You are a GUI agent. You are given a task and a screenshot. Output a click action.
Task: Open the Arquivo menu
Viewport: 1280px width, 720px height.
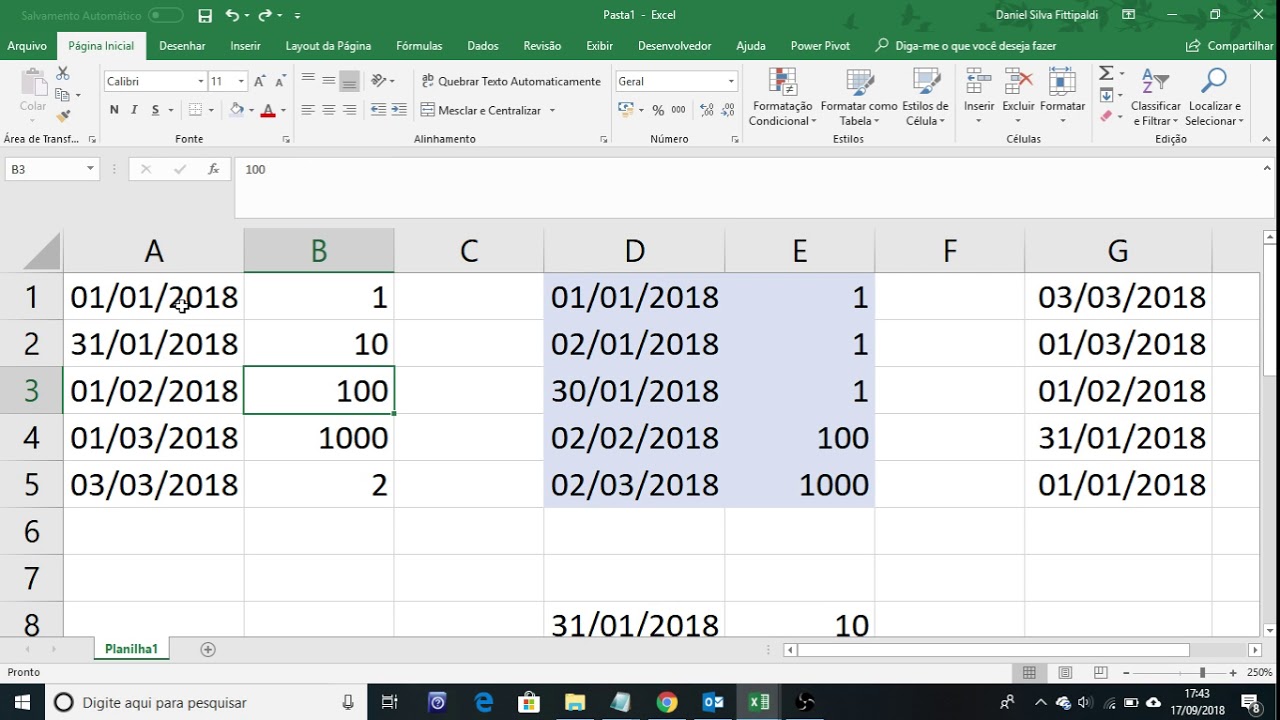pyautogui.click(x=27, y=46)
